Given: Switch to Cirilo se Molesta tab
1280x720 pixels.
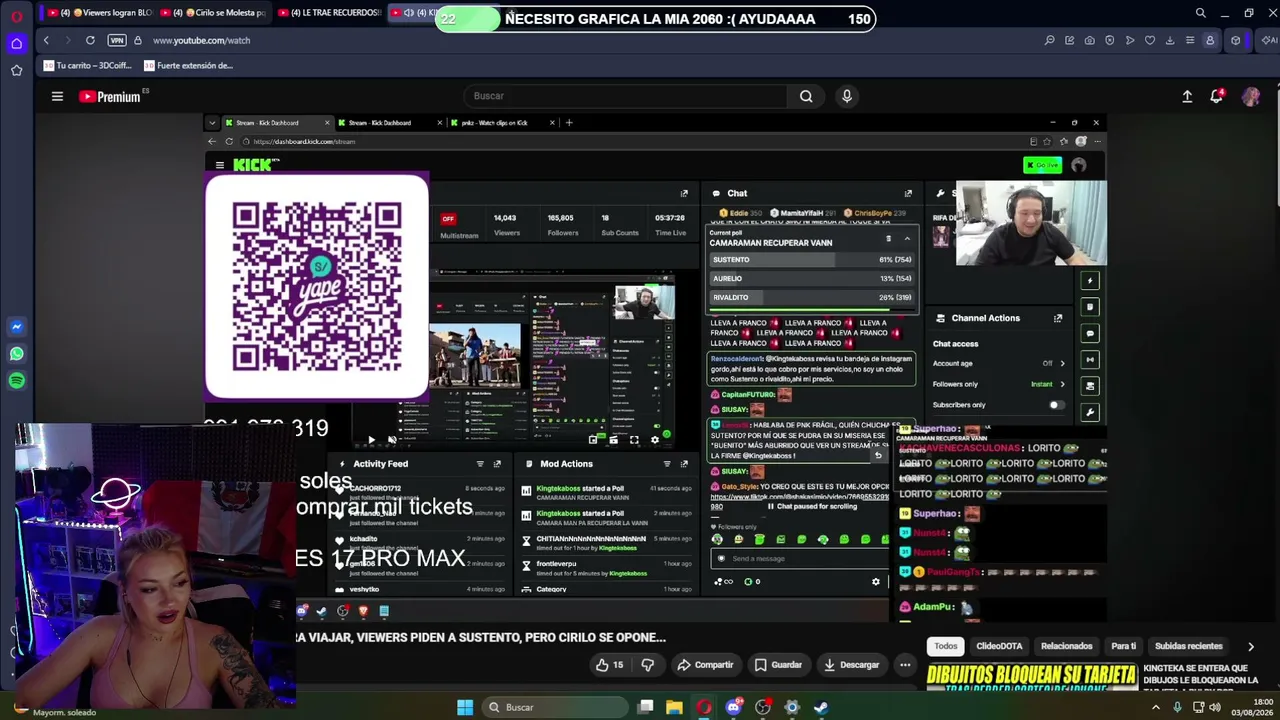Looking at the screenshot, I should [x=213, y=13].
